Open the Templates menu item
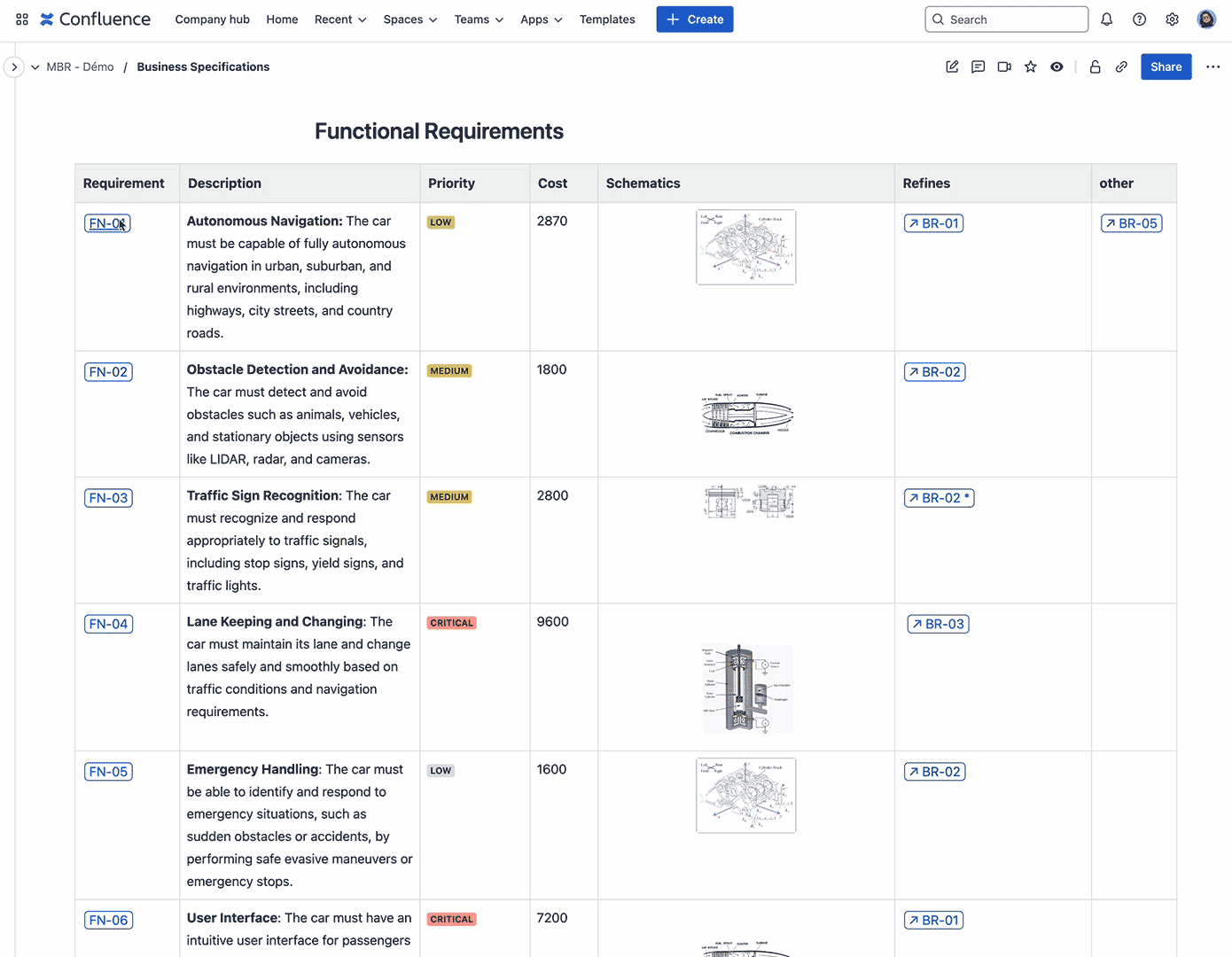Screen dimensions: 1232x957 607,19
